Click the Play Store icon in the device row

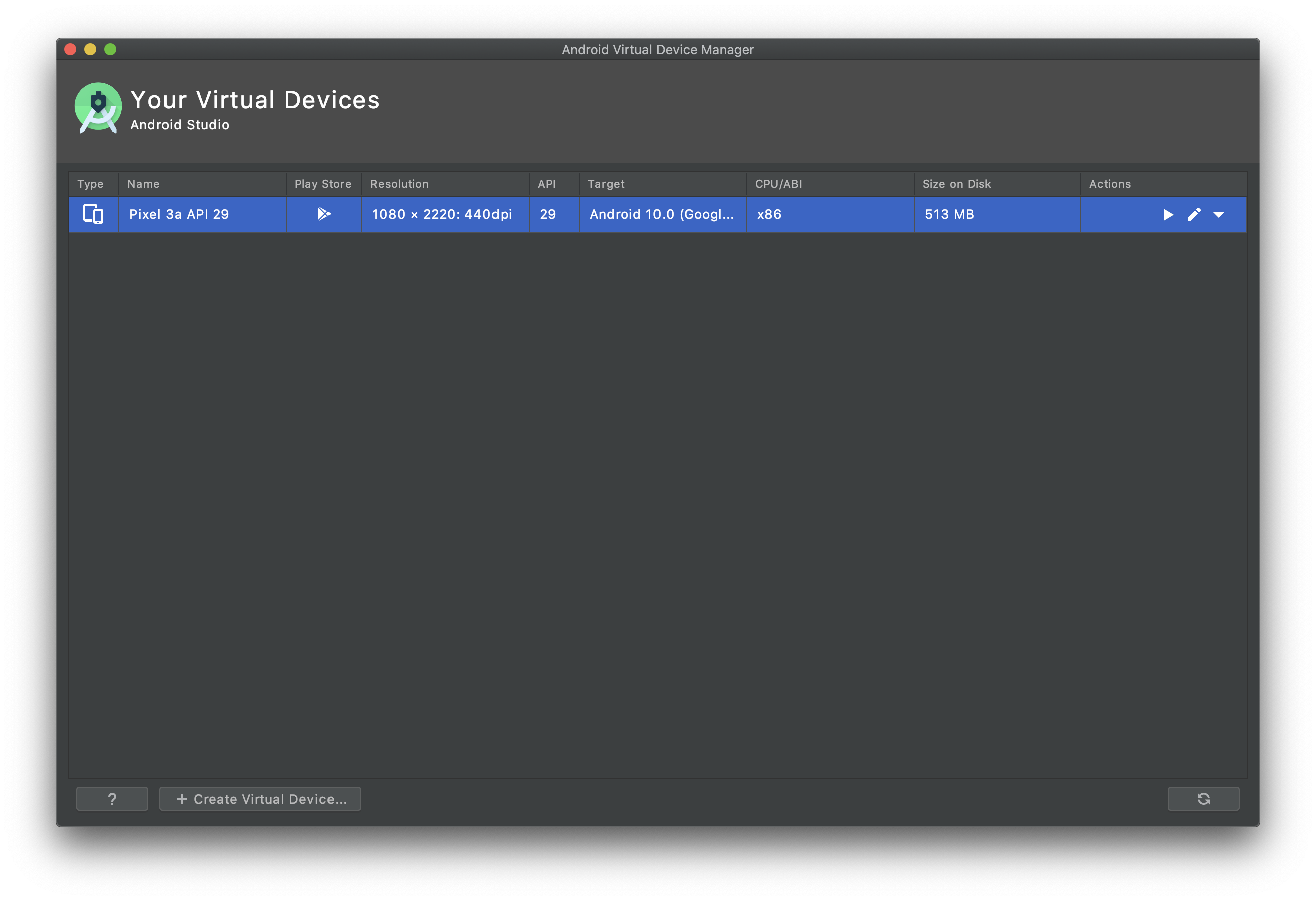pos(323,214)
